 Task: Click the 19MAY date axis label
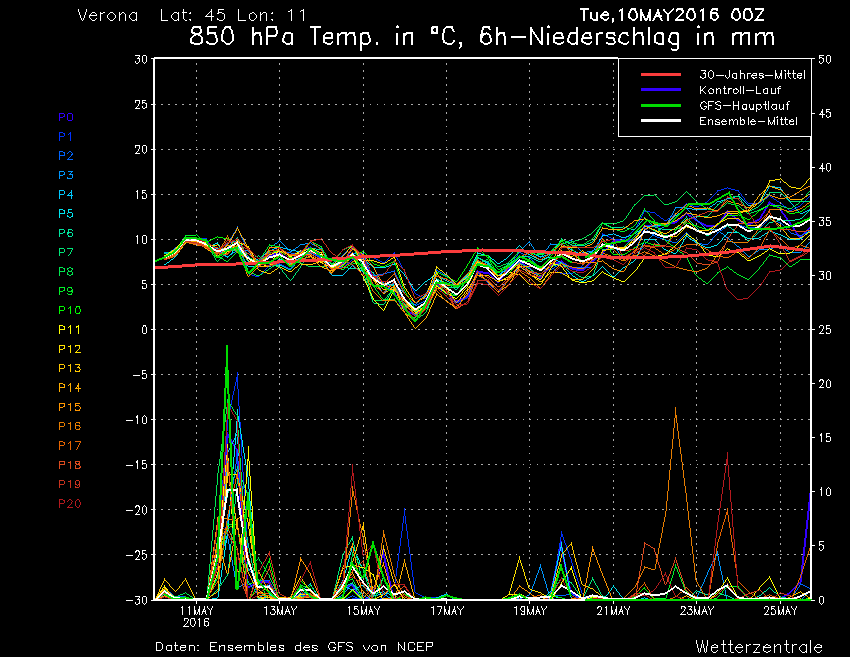530,611
